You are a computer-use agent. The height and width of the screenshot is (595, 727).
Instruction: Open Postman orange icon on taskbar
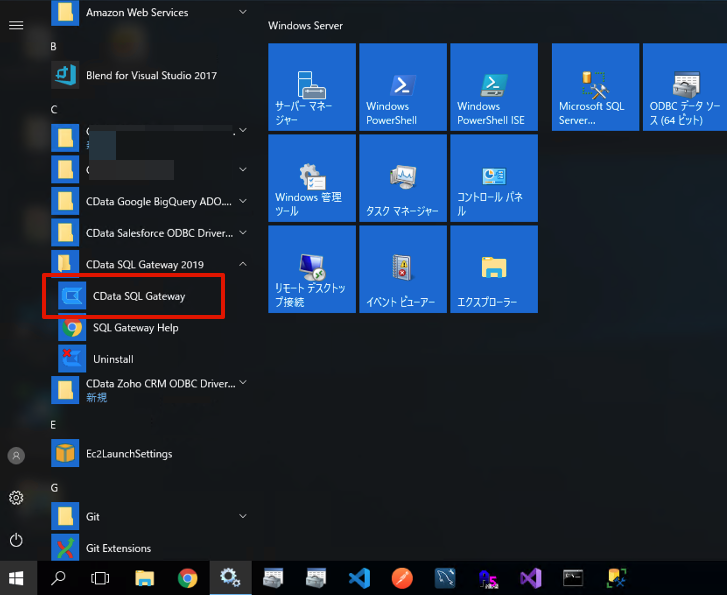pos(402,578)
